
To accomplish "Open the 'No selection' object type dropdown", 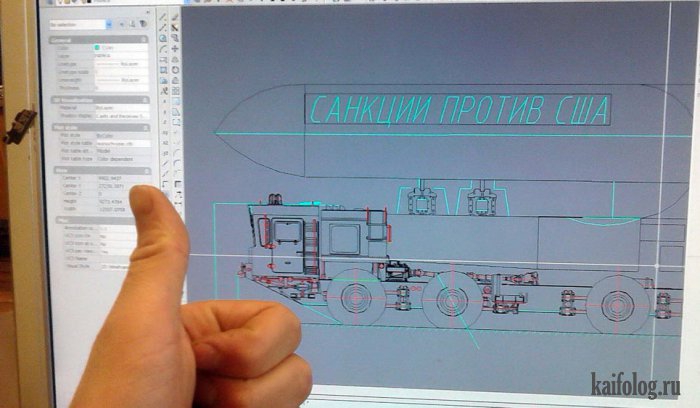I will coord(109,25).
